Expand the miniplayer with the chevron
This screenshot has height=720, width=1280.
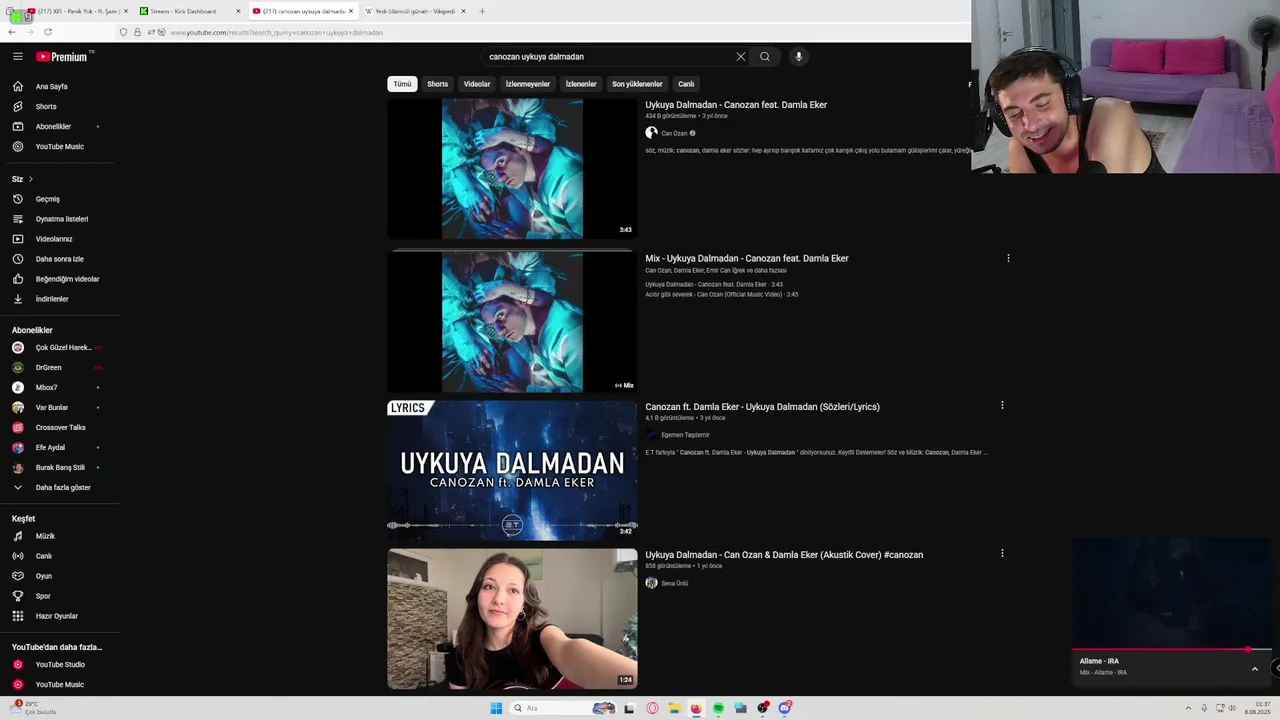(x=1255, y=669)
